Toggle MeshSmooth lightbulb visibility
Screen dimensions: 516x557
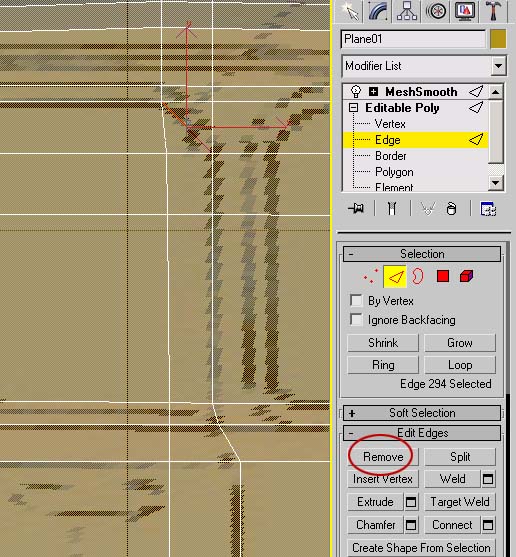click(356, 92)
